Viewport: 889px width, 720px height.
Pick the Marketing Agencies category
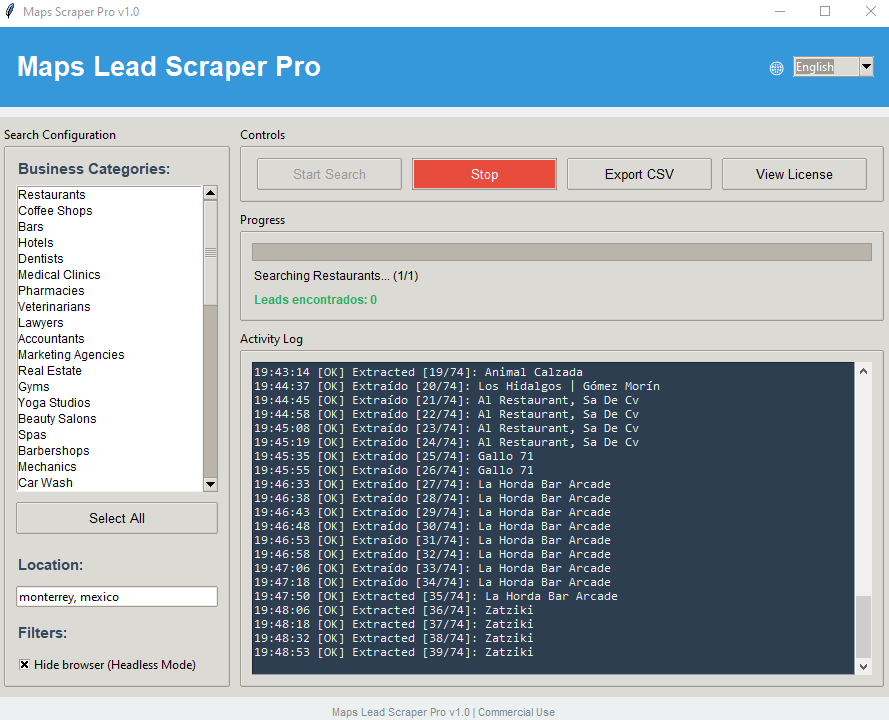(71, 355)
